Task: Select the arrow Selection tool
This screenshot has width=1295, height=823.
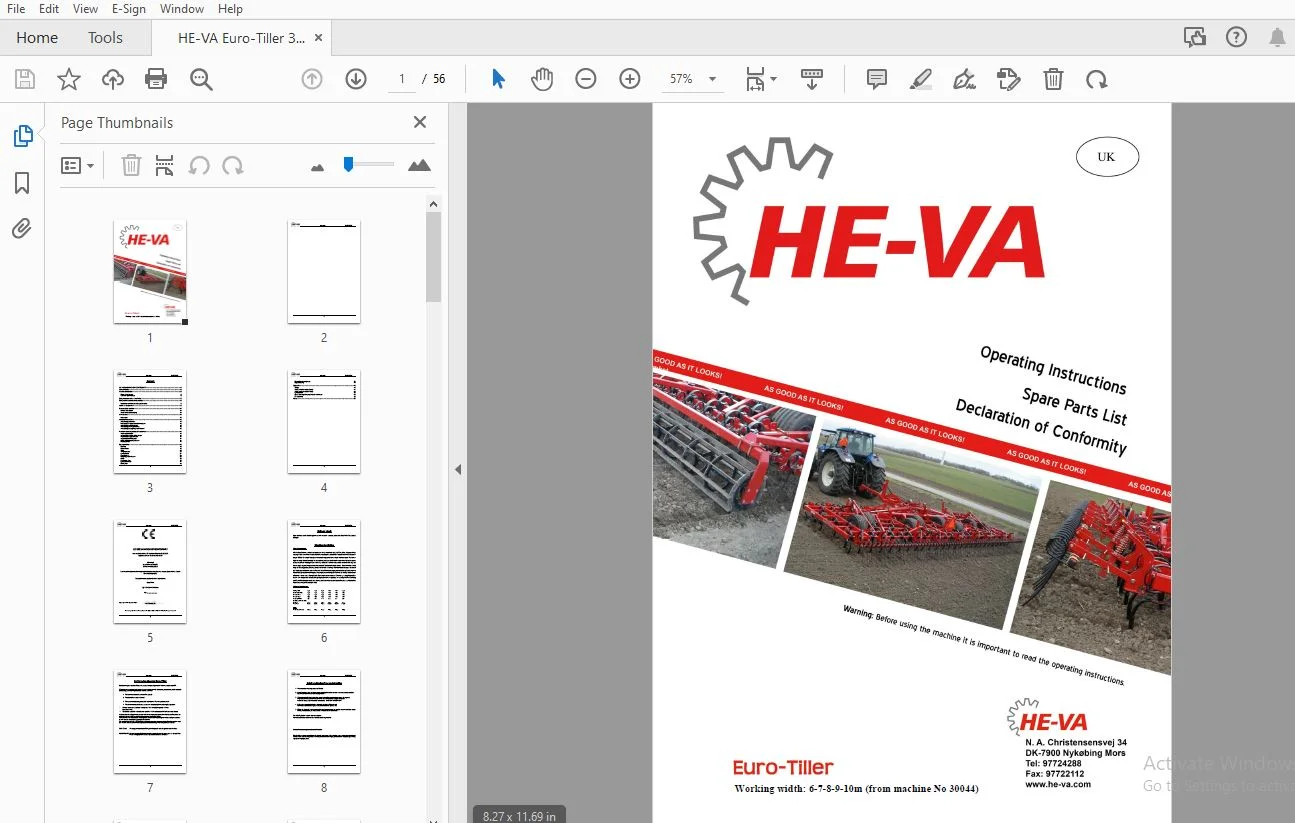Action: tap(498, 79)
